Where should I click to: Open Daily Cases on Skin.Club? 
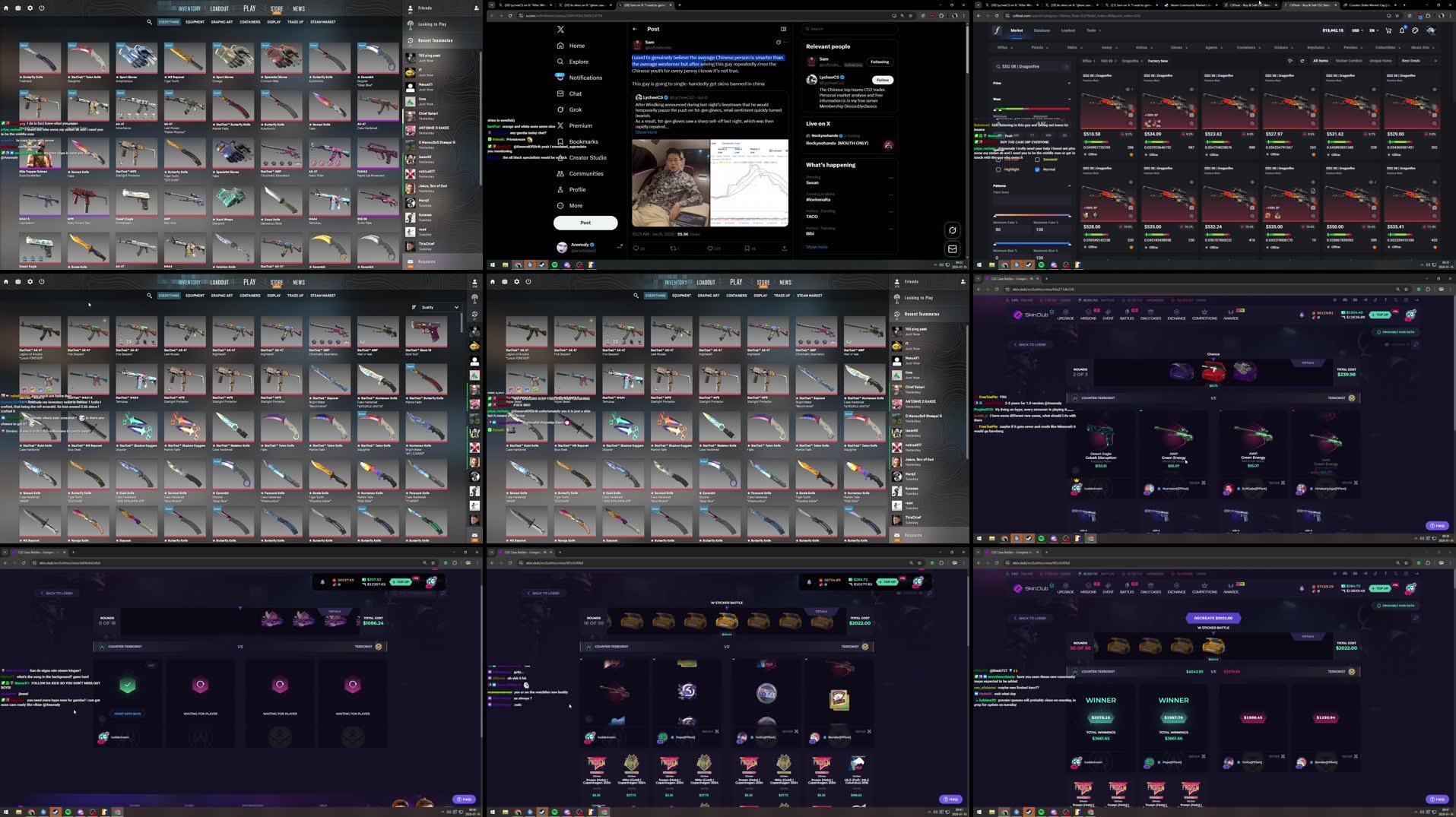[1150, 313]
